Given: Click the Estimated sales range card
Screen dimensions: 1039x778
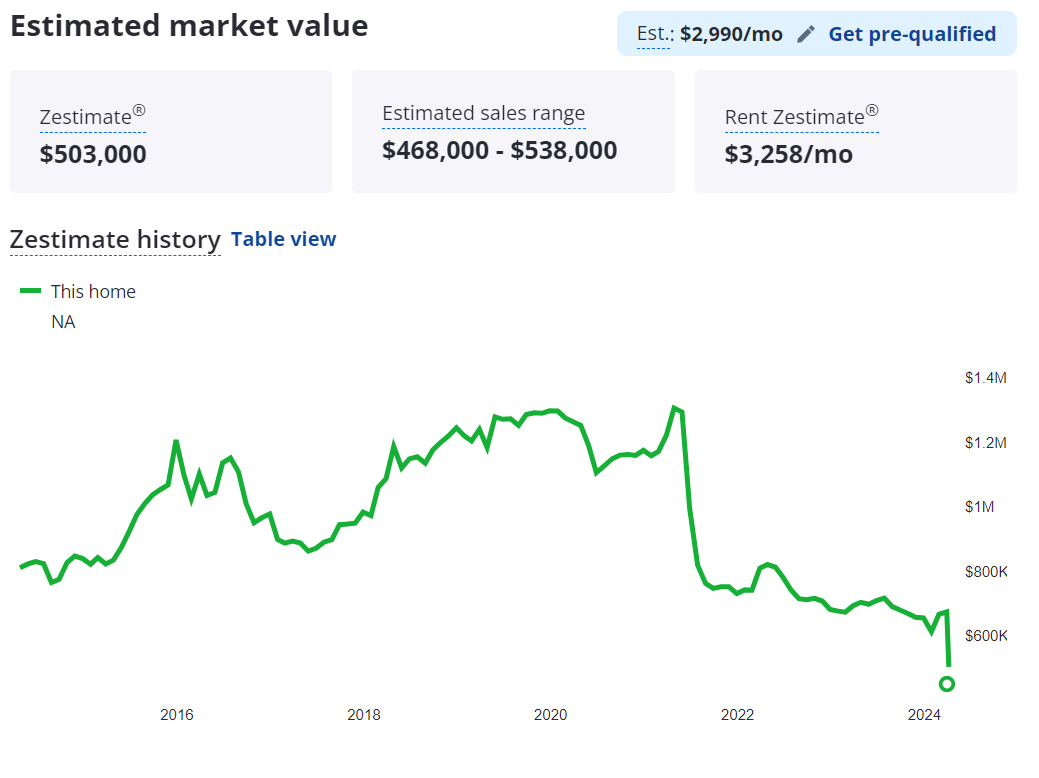Looking at the screenshot, I should click(x=513, y=131).
